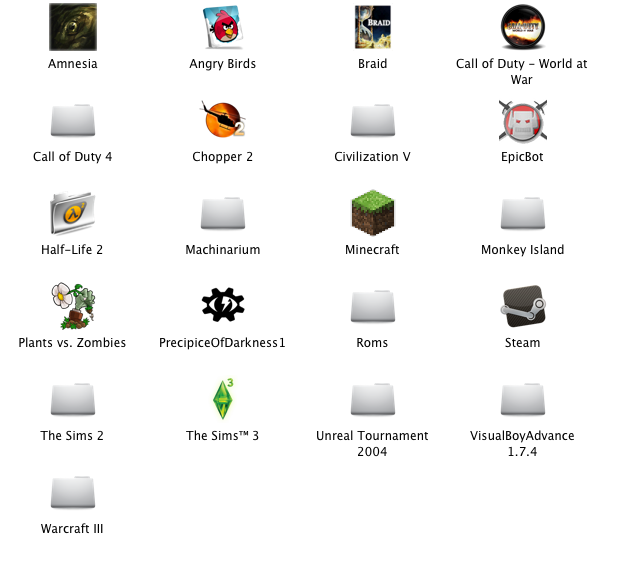Select the Machinarium folder
The width and height of the screenshot is (627, 571).
coord(222,214)
